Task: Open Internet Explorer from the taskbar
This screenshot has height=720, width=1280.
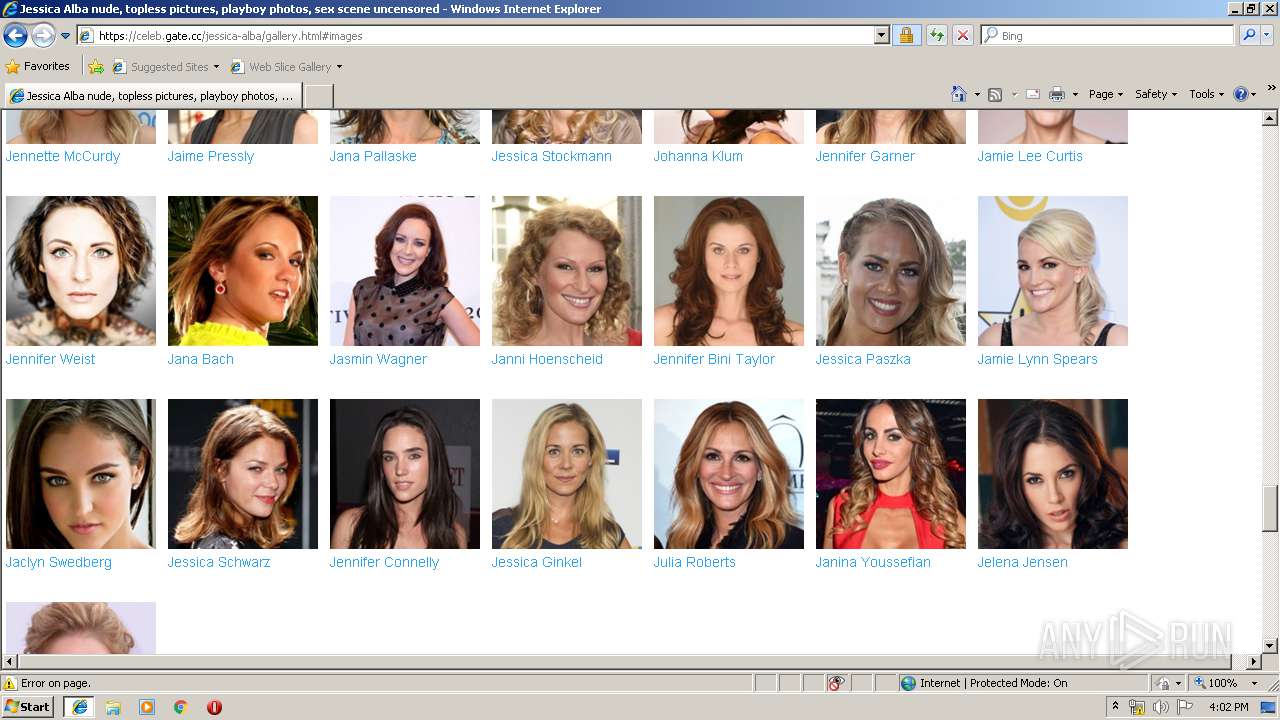Action: (79, 706)
